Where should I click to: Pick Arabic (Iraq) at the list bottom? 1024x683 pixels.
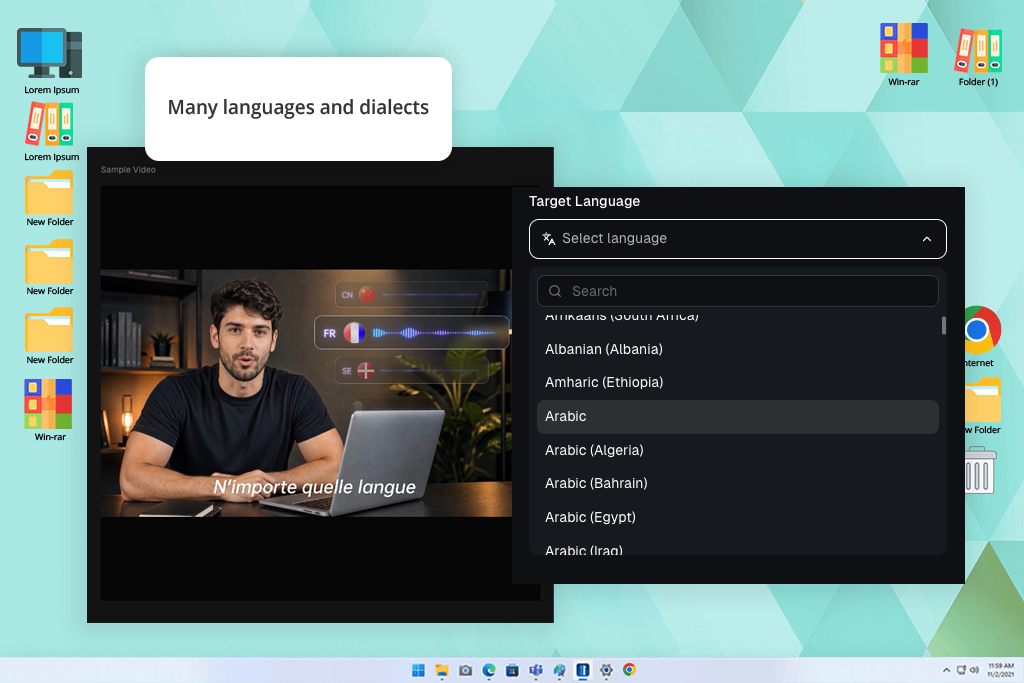coord(737,548)
